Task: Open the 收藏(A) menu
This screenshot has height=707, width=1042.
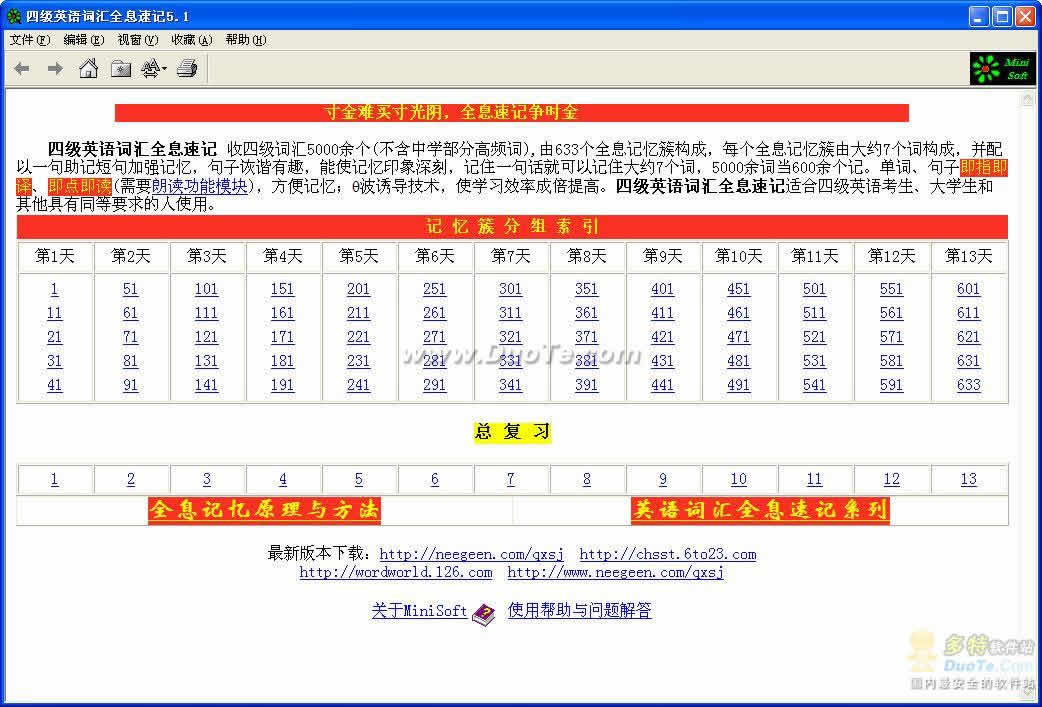Action: pos(192,40)
